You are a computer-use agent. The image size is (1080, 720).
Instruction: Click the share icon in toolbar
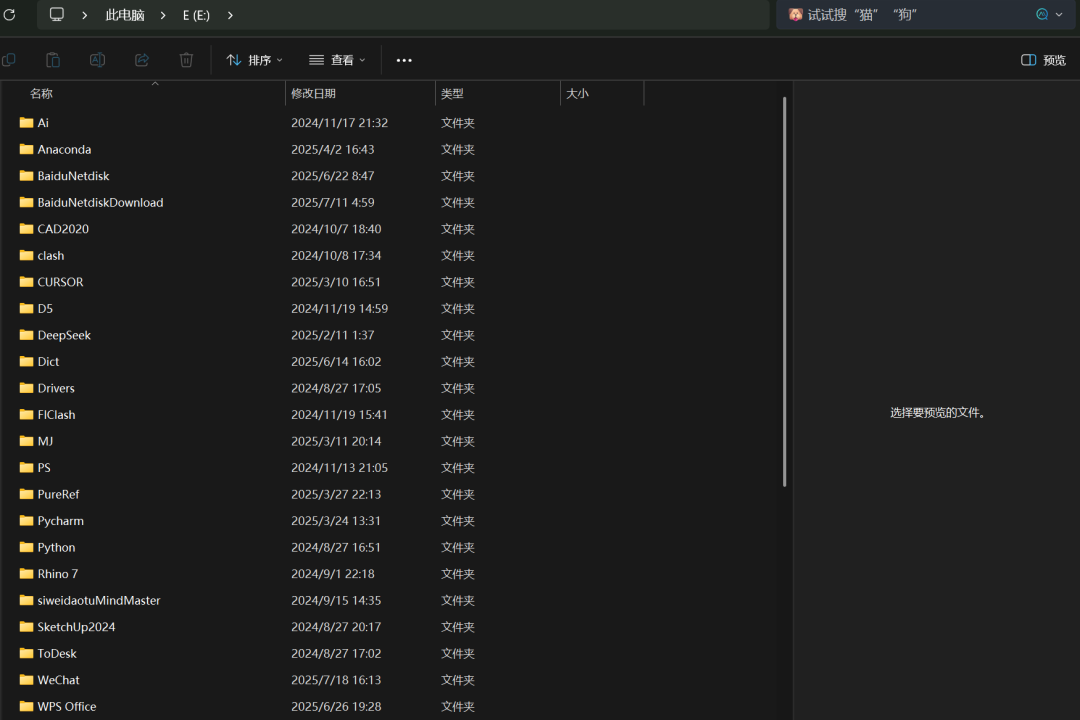tap(142, 60)
